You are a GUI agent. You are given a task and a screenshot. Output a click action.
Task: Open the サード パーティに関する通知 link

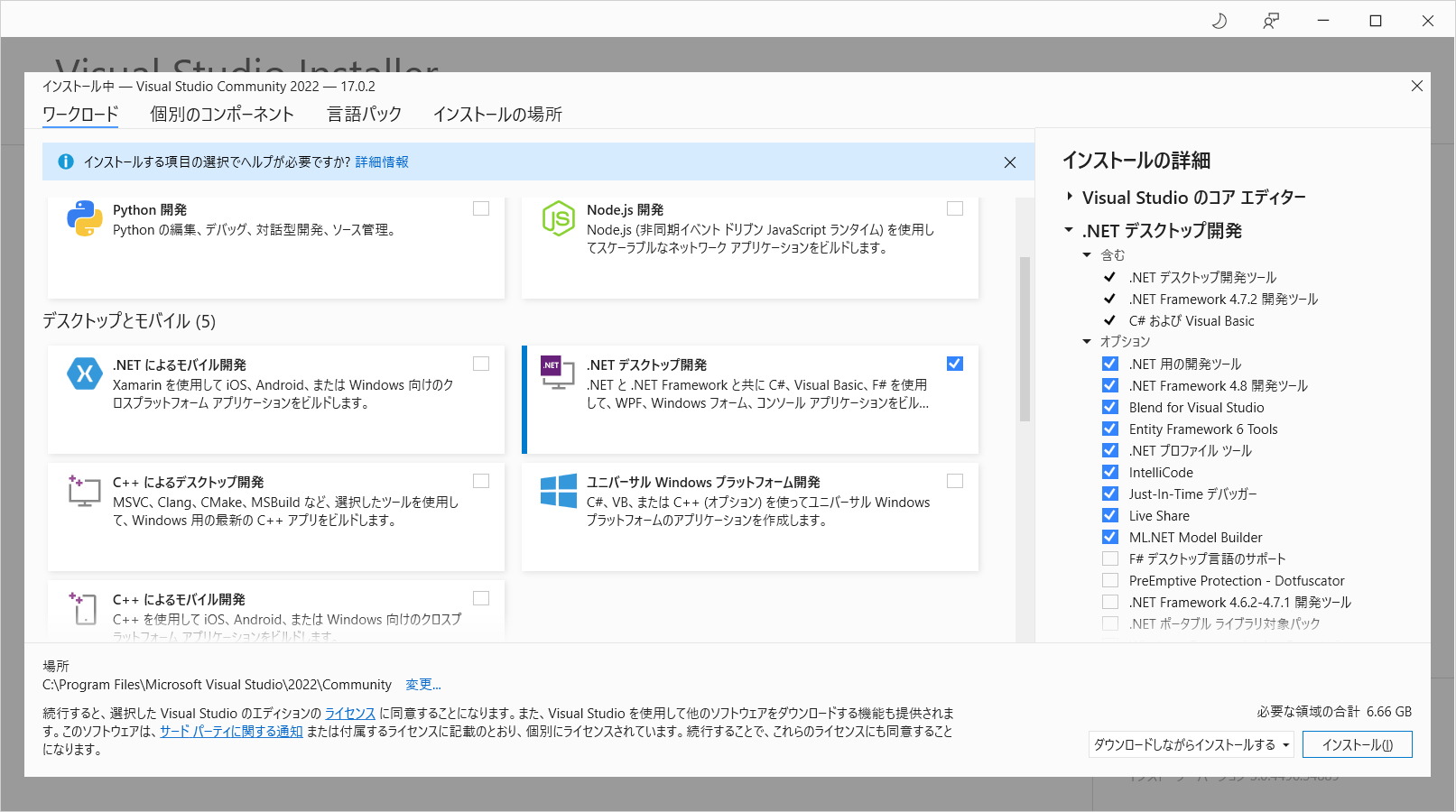tap(231, 732)
